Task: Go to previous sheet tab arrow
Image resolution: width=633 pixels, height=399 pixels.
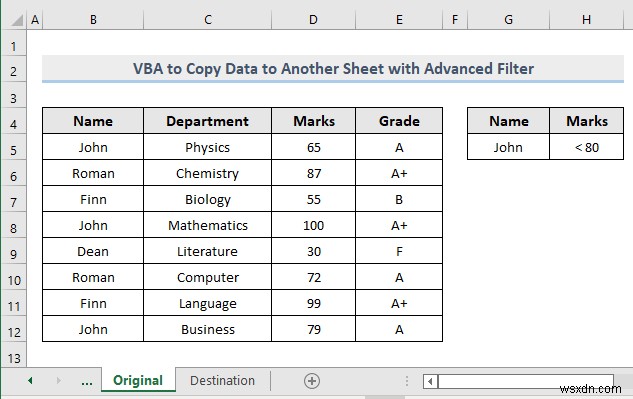Action: pyautogui.click(x=30, y=380)
